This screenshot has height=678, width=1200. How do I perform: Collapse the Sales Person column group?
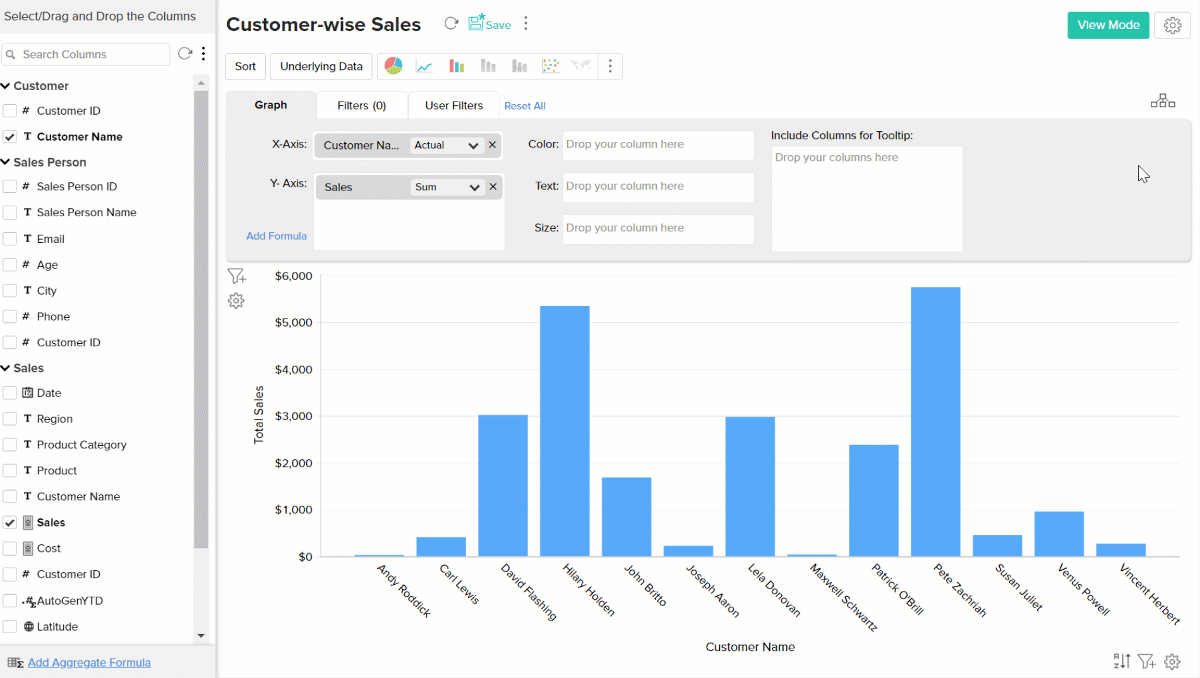[6, 162]
